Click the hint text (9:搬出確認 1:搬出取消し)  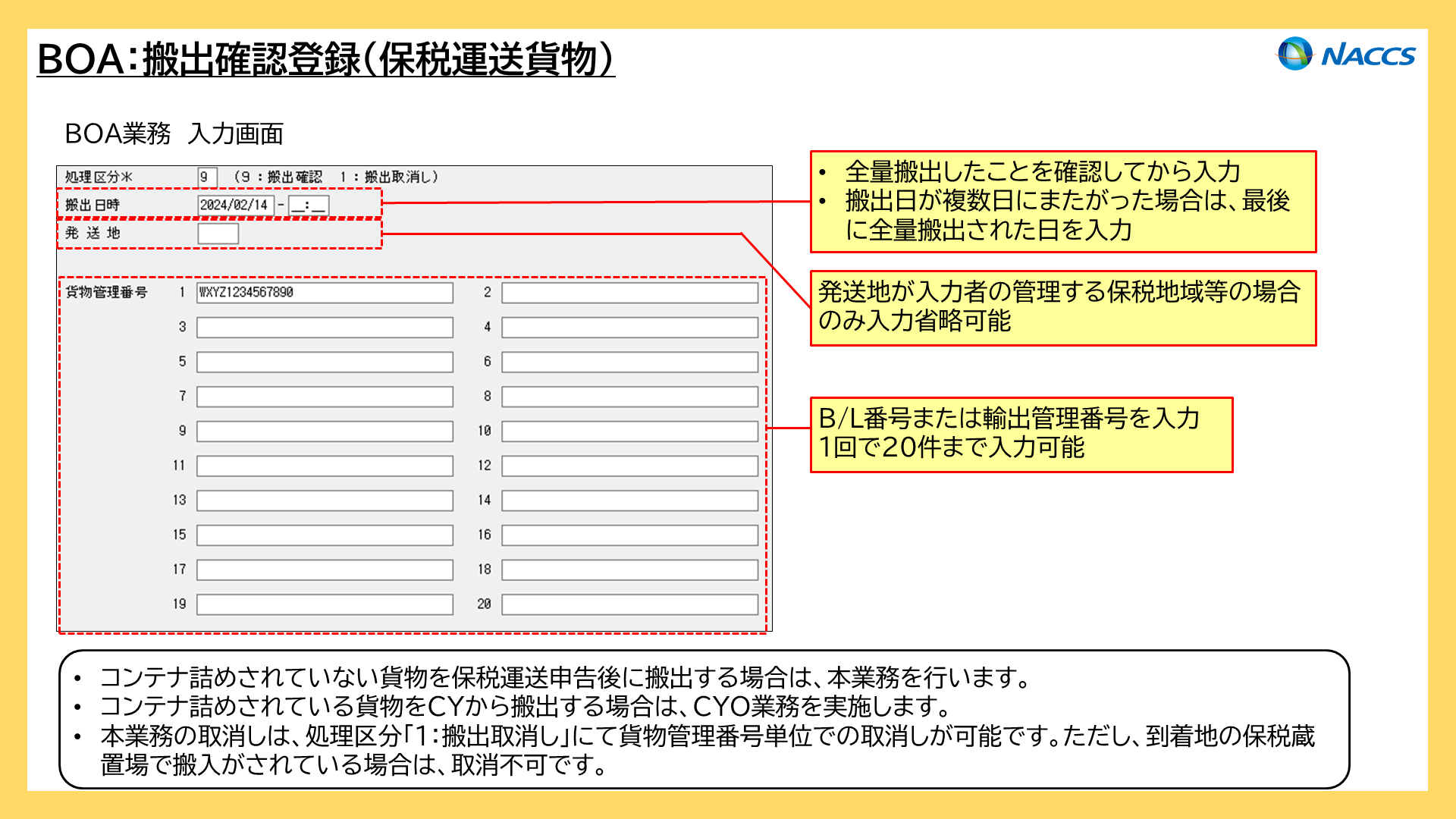click(336, 177)
